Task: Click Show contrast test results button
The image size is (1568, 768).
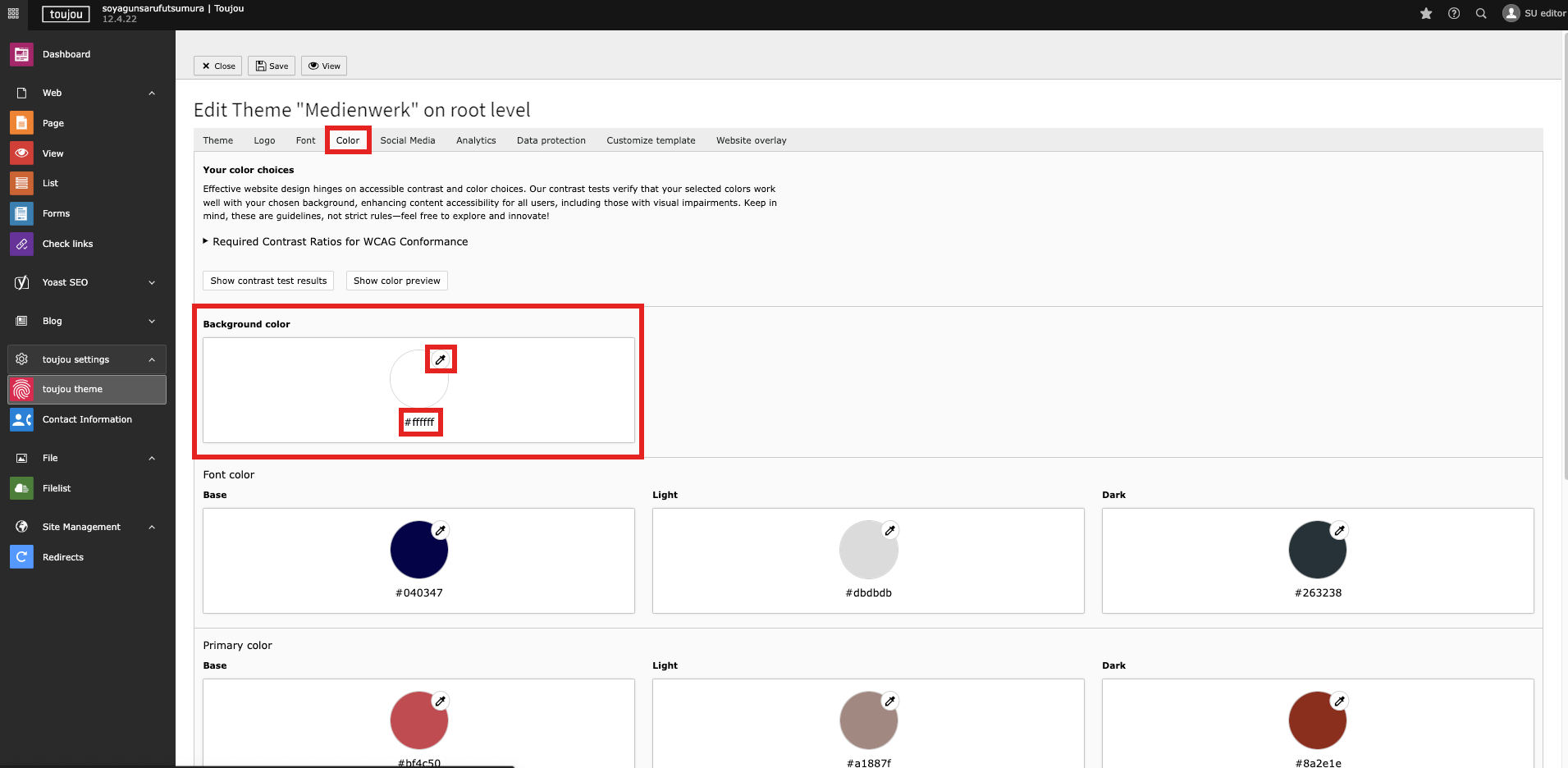Action: [268, 281]
